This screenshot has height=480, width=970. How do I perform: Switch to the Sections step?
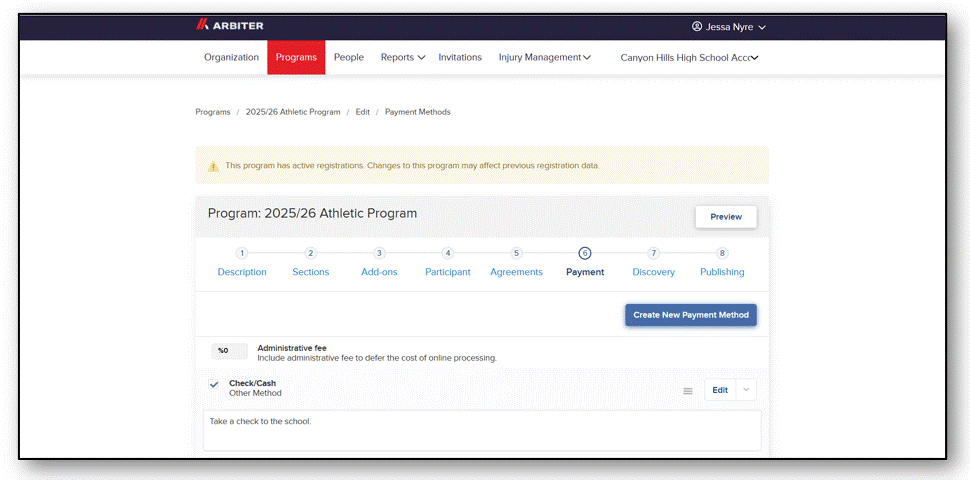pyautogui.click(x=311, y=272)
